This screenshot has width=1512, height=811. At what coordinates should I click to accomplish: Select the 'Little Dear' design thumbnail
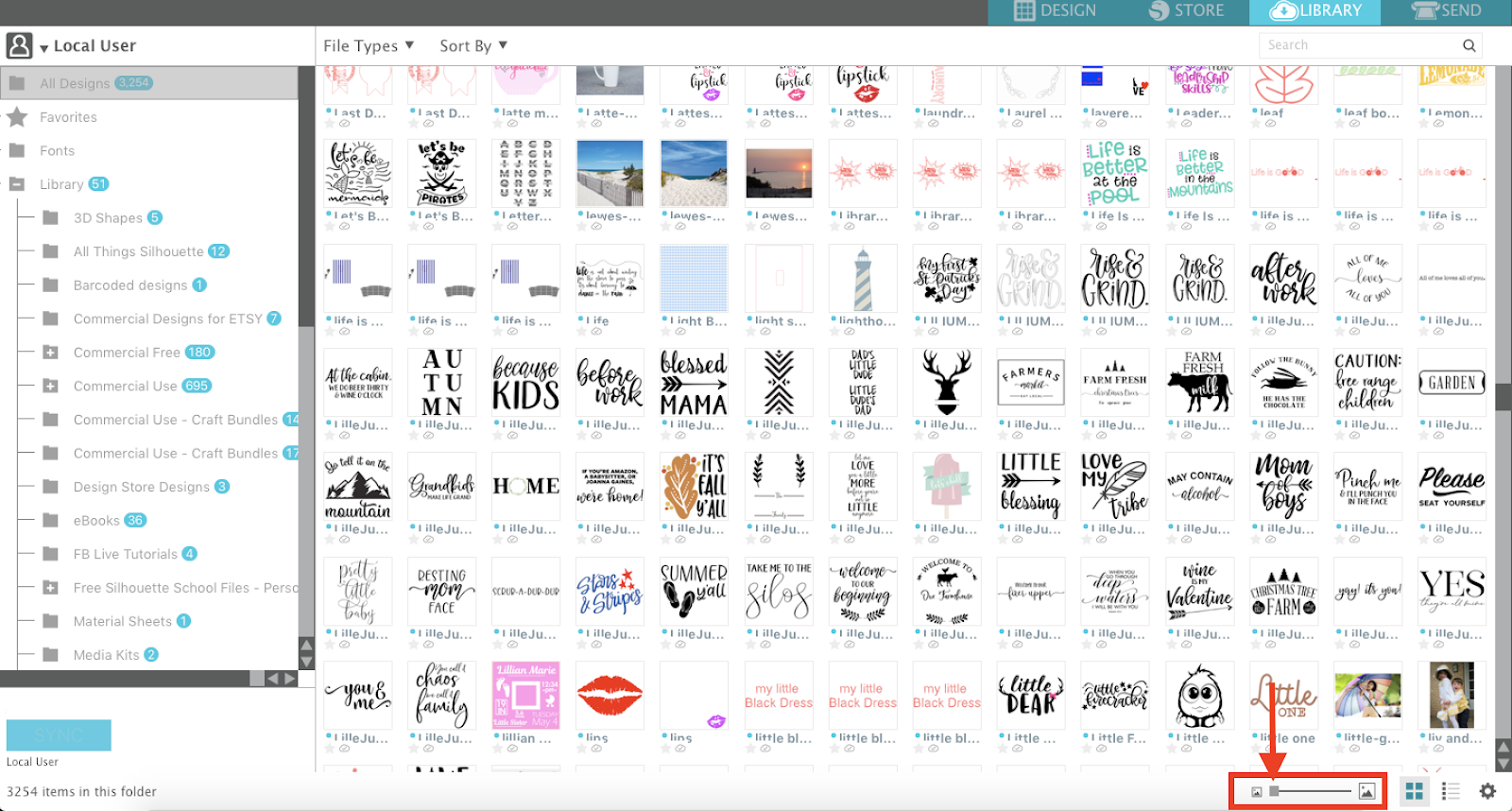[x=1030, y=696]
